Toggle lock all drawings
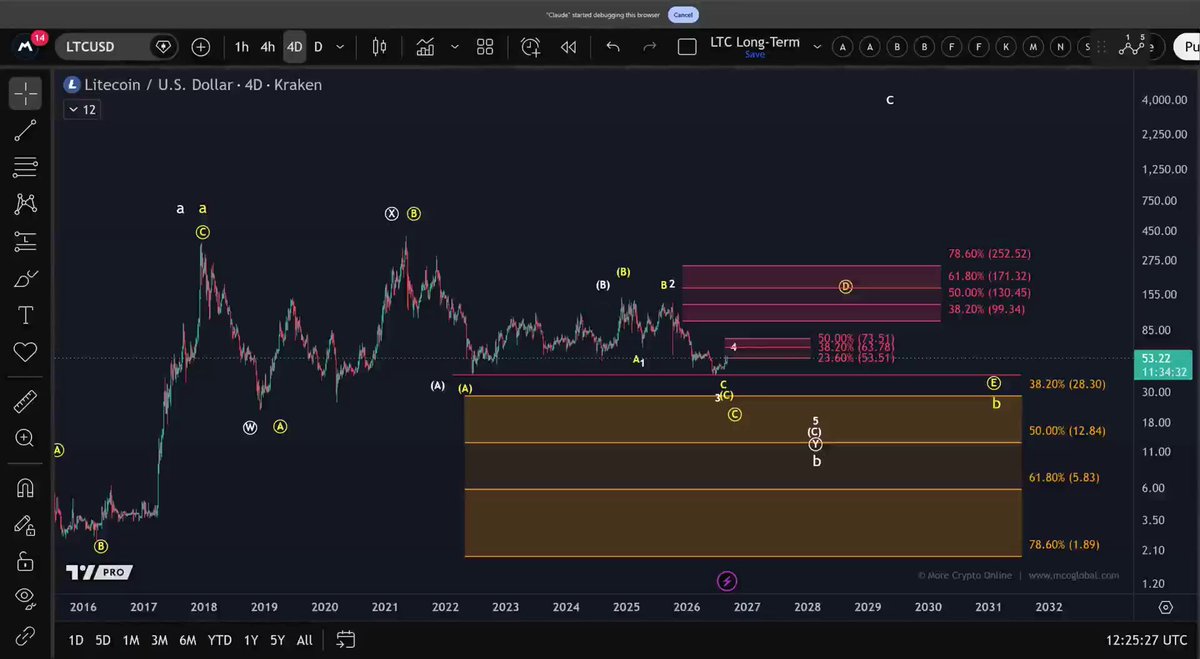The image size is (1200, 659). click(x=25, y=562)
